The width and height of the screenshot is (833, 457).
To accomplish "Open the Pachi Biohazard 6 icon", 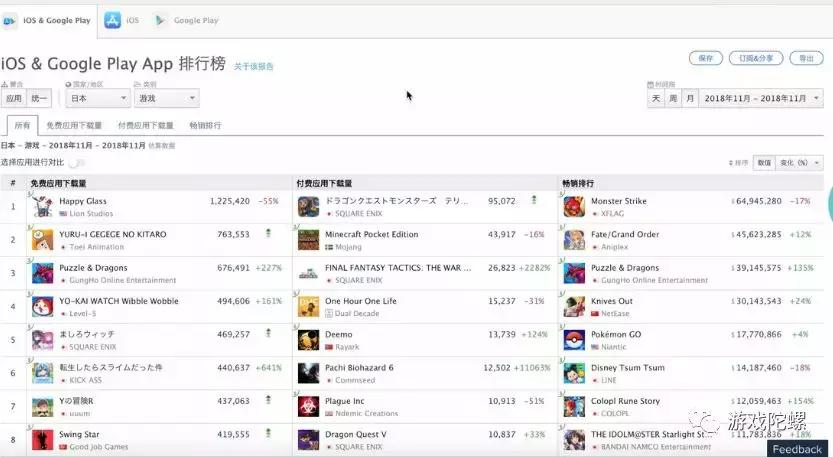I will point(309,373).
